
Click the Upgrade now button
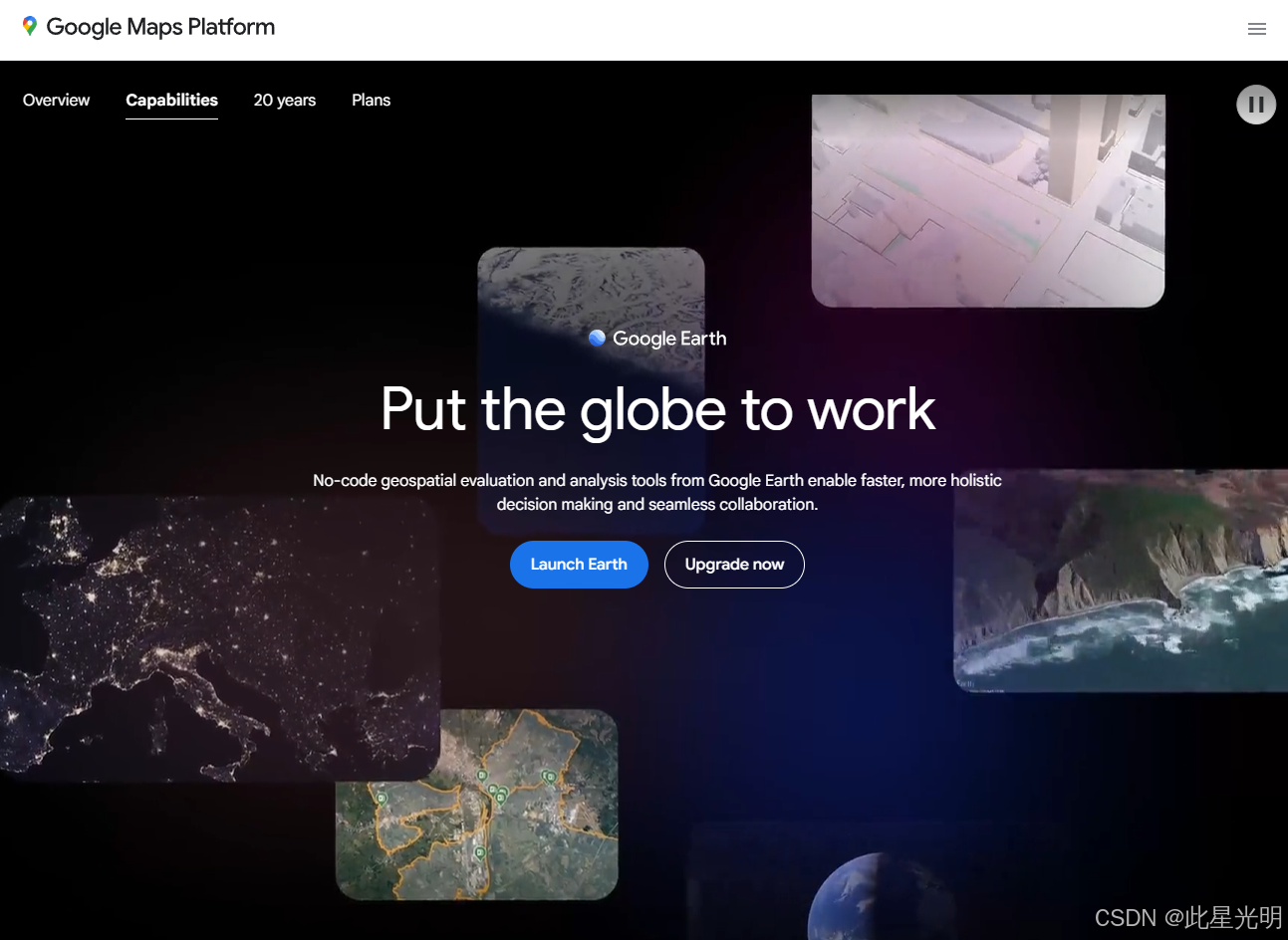[x=734, y=565]
